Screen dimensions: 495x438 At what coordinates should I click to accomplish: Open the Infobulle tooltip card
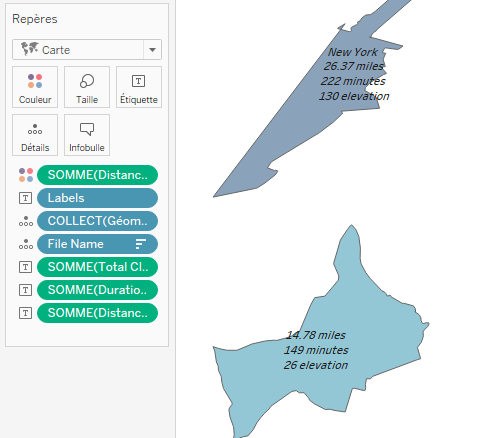coord(87,135)
